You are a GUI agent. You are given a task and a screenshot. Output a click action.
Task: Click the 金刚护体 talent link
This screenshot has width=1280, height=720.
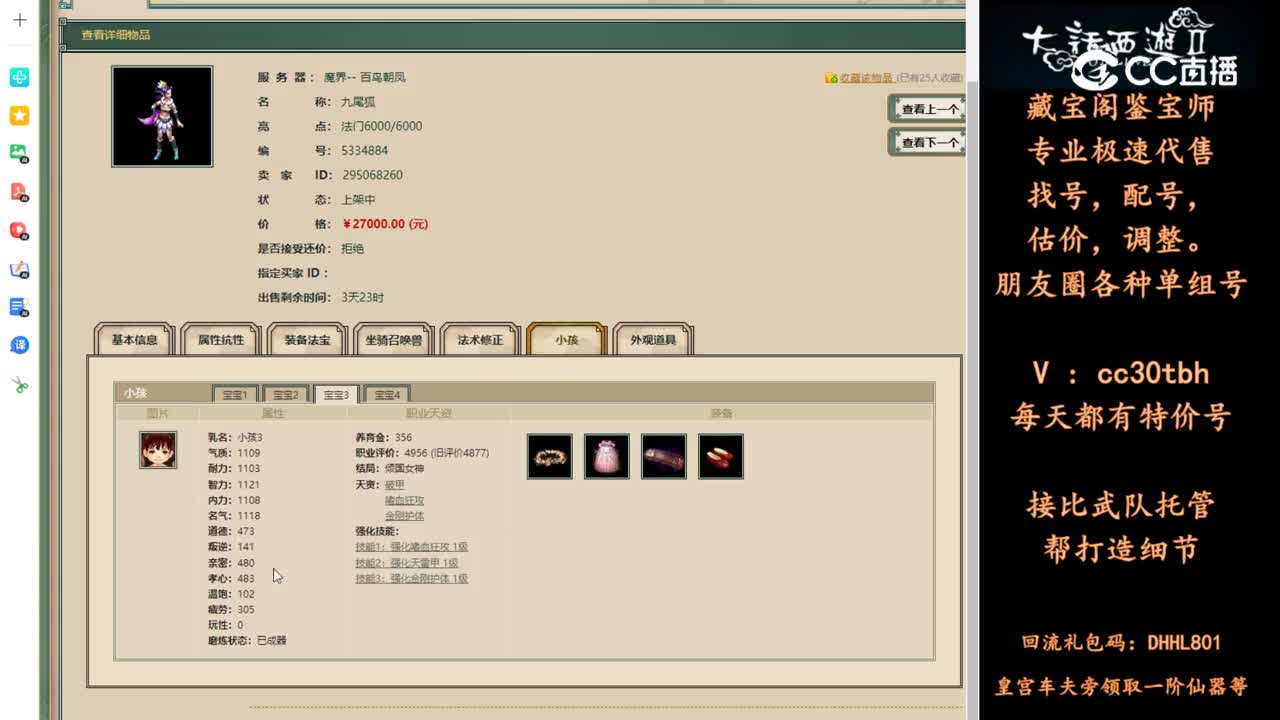pos(405,516)
